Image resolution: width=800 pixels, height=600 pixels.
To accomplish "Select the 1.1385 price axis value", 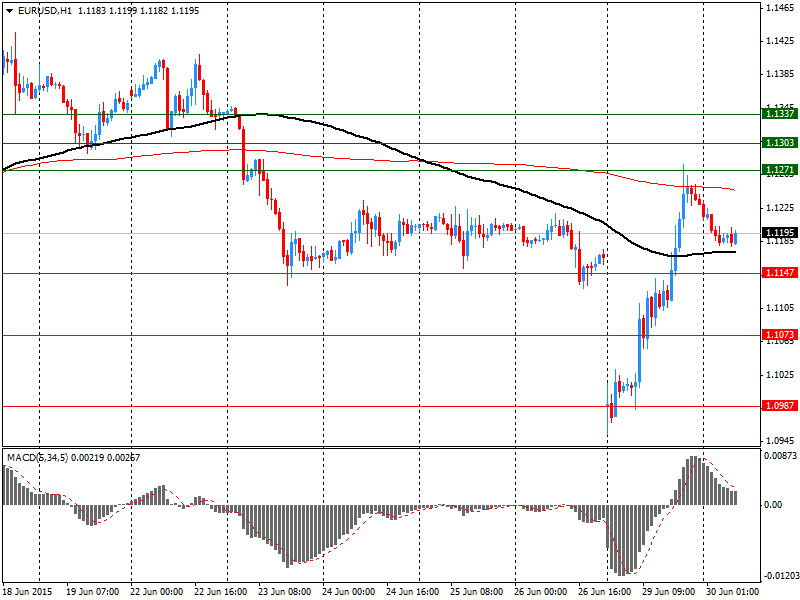I will click(781, 74).
